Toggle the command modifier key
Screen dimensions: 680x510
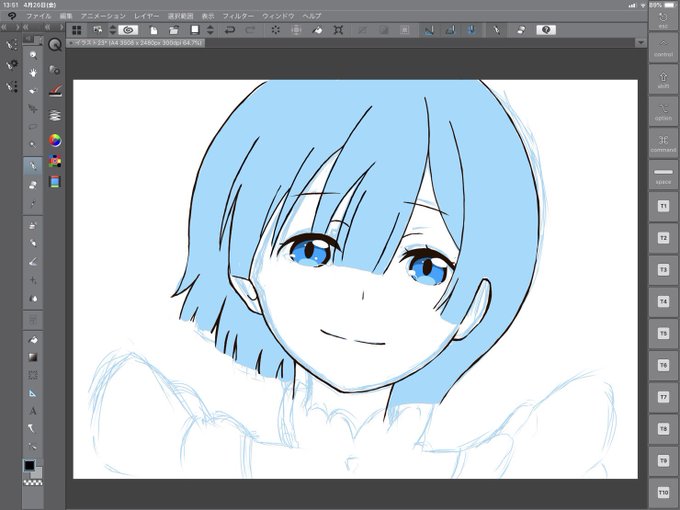click(x=663, y=143)
